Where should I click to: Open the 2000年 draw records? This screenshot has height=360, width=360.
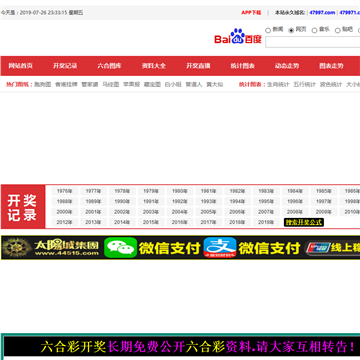pos(65,212)
